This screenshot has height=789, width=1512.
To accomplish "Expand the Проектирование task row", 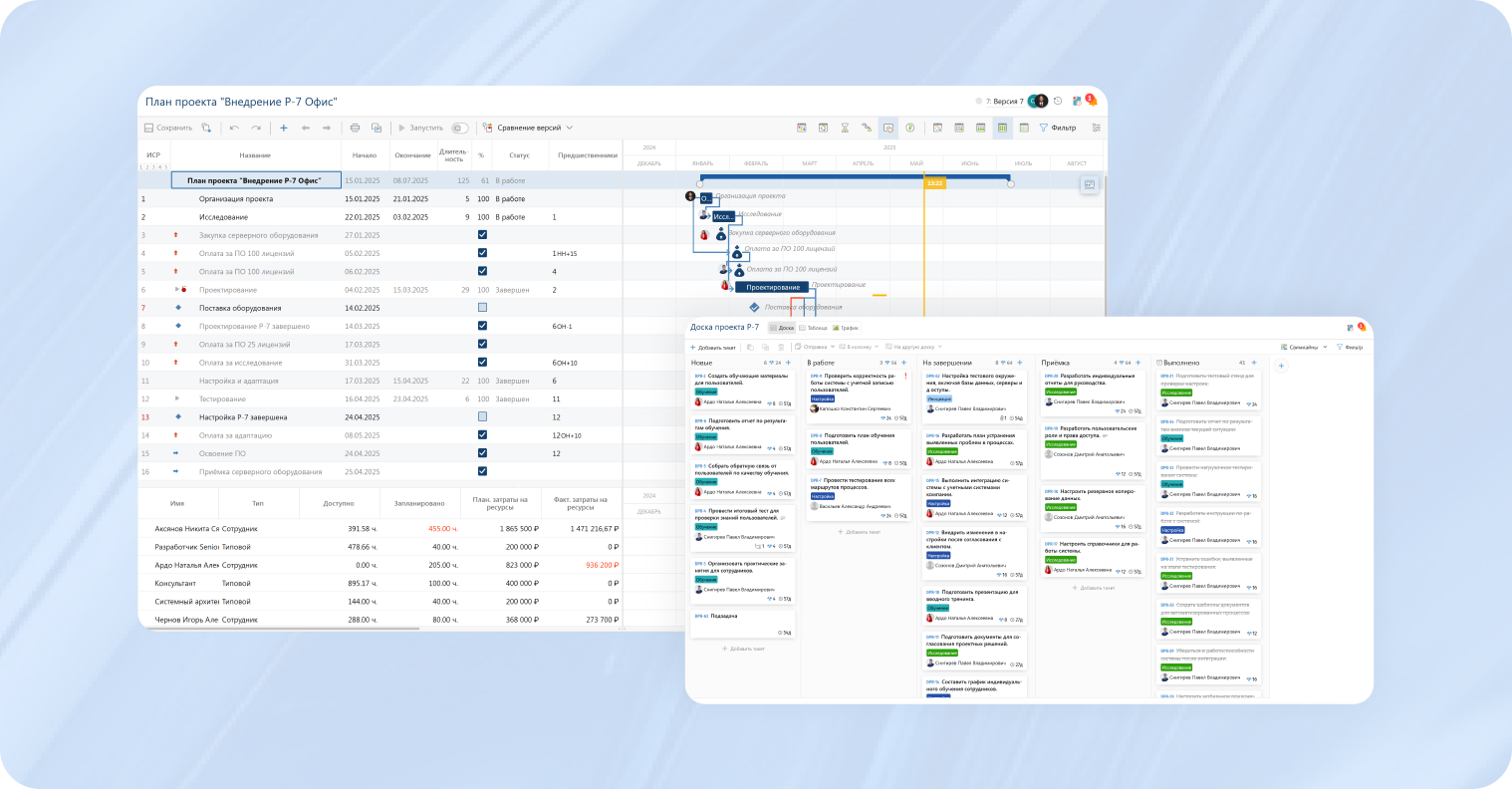I will [x=177, y=290].
